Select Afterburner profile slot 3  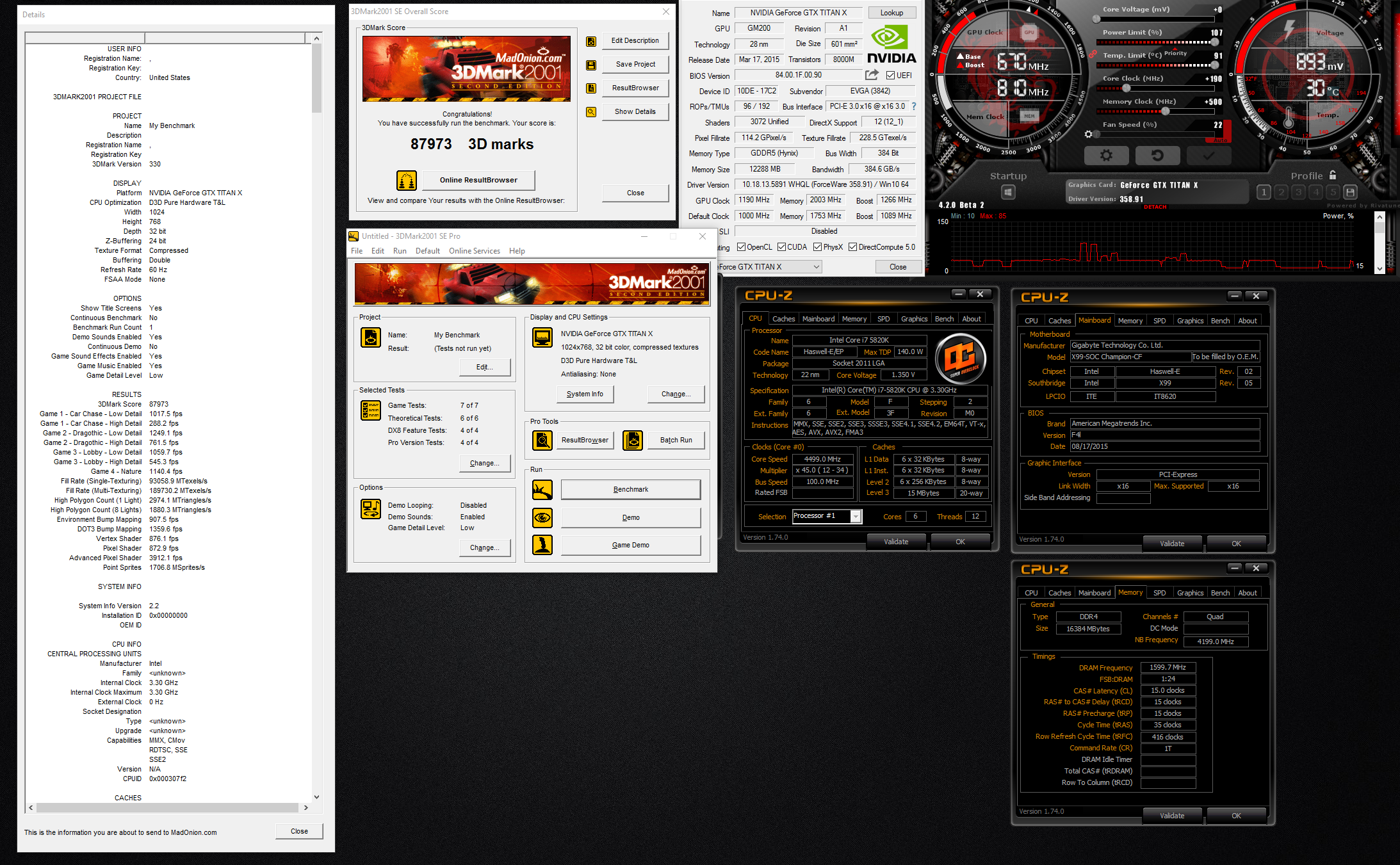(1298, 191)
